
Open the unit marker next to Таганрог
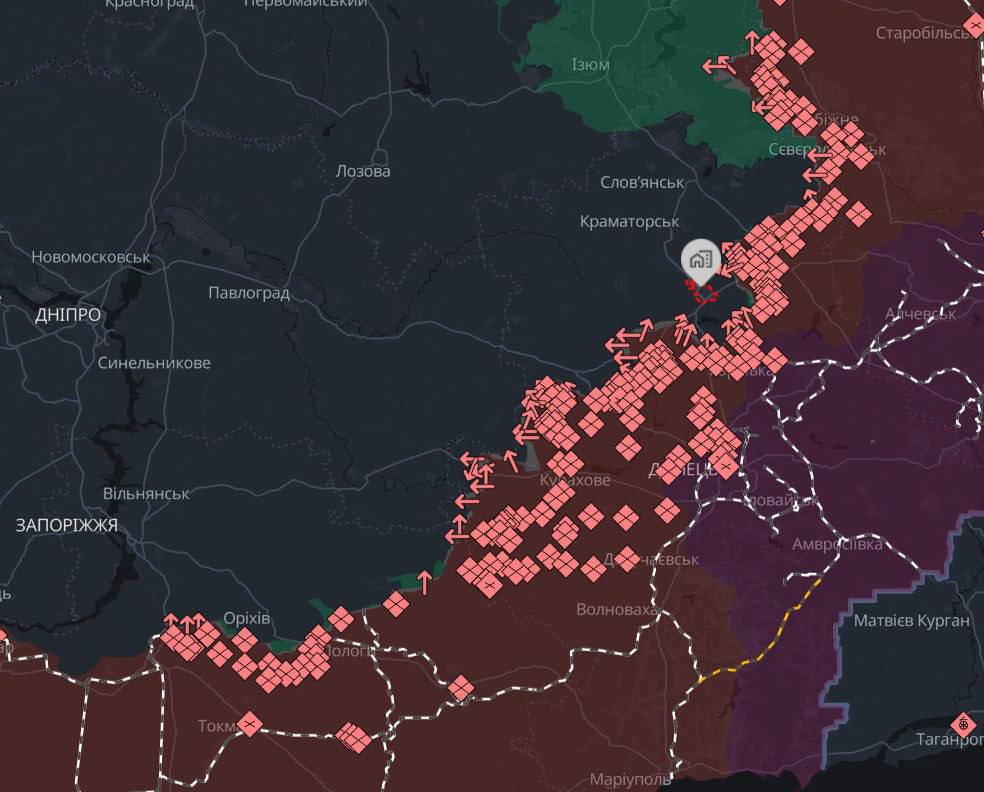[x=963, y=725]
